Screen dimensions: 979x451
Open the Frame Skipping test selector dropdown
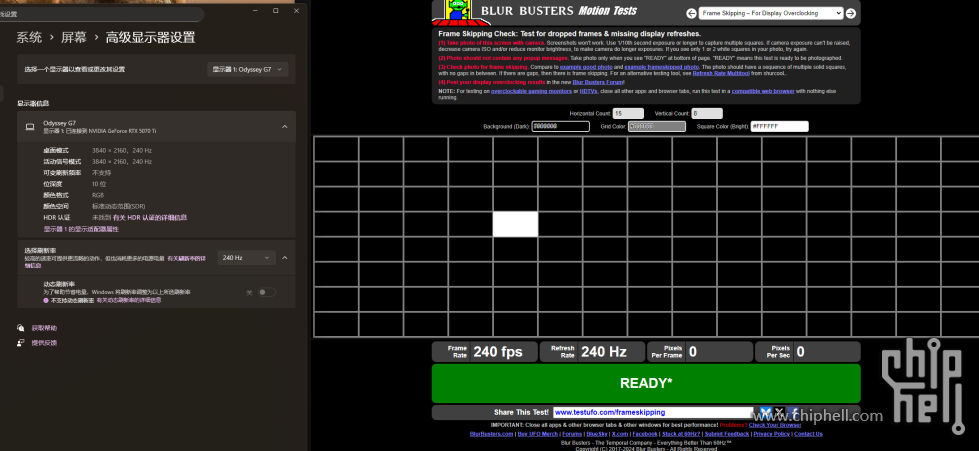tap(771, 13)
